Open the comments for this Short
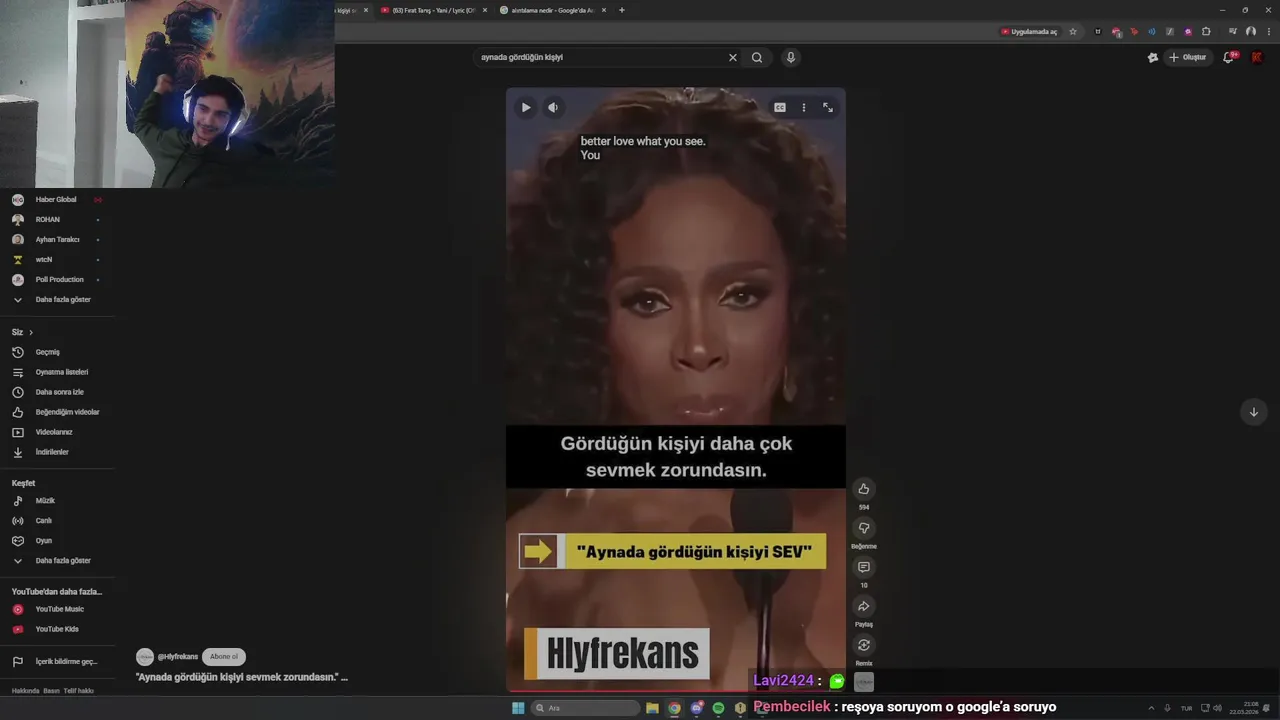1280x720 pixels. point(864,567)
